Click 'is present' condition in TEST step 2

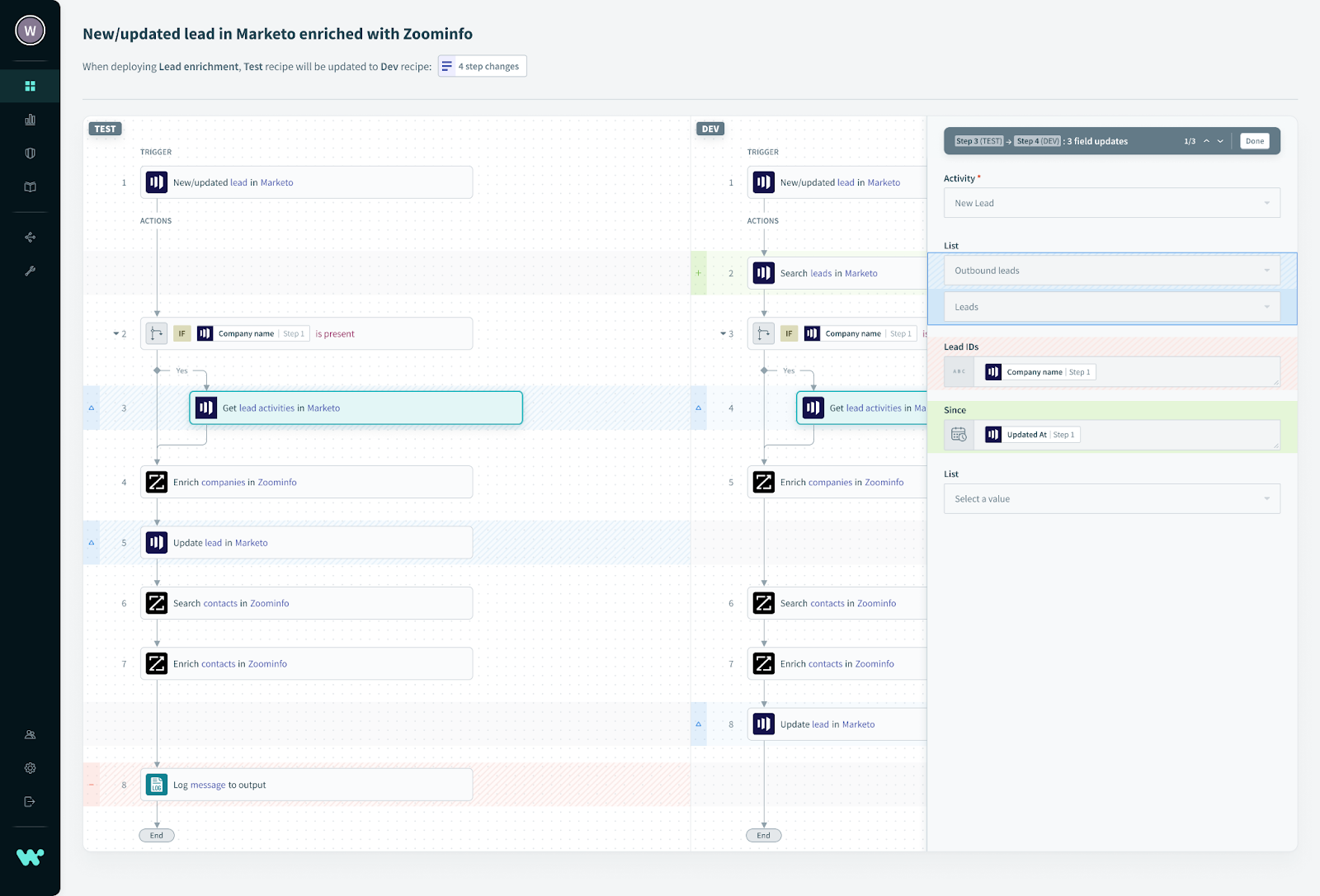[x=335, y=333]
